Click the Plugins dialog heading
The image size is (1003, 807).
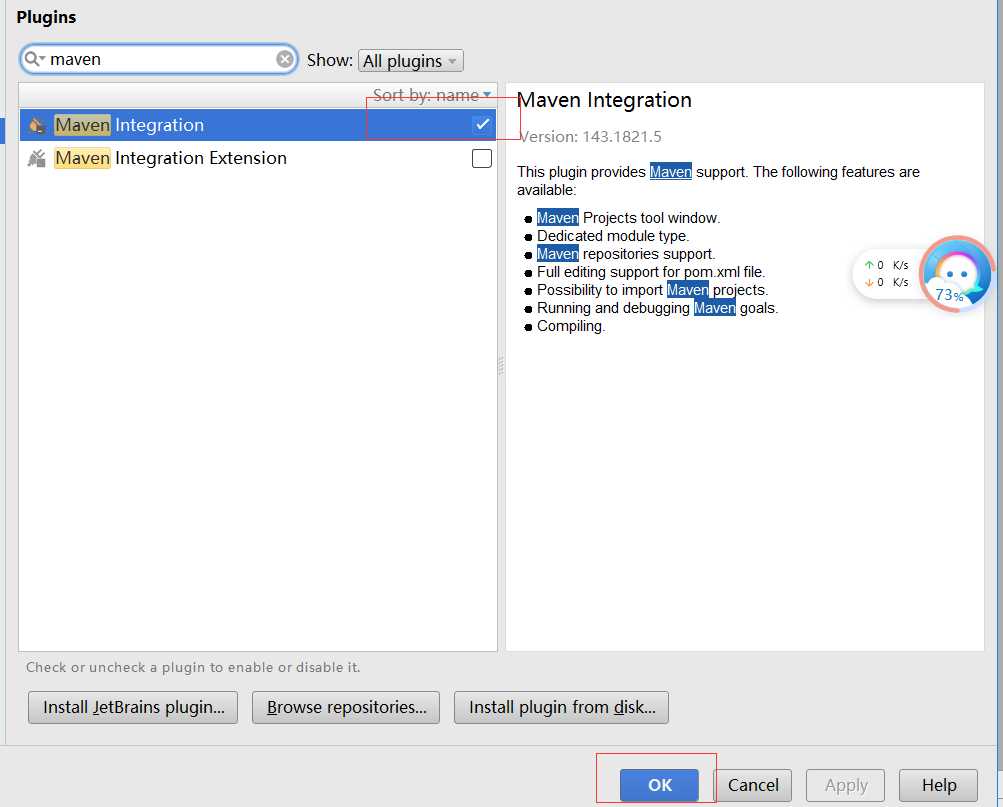point(46,17)
